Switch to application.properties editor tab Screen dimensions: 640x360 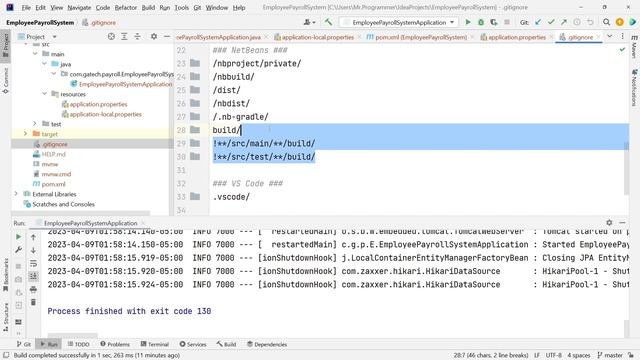pyautogui.click(x=517, y=37)
